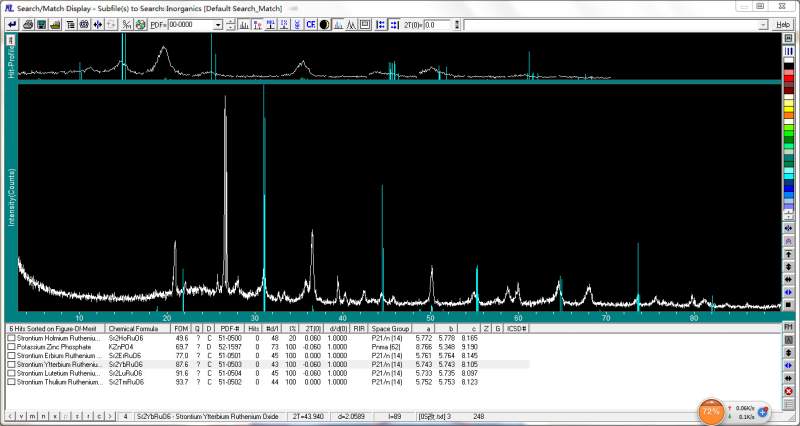Click the percent symbol toolbar icon
The image size is (800, 426).
point(126,24)
